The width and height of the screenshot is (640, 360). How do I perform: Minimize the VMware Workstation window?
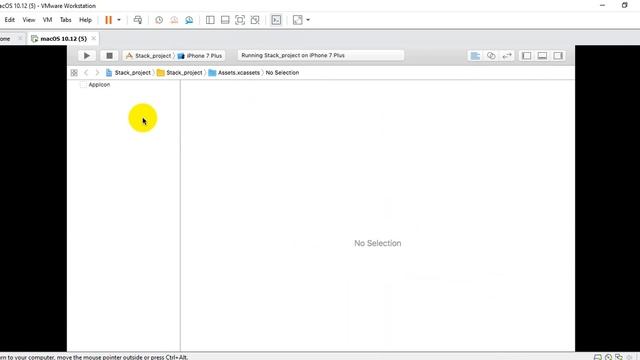click(602, 5)
